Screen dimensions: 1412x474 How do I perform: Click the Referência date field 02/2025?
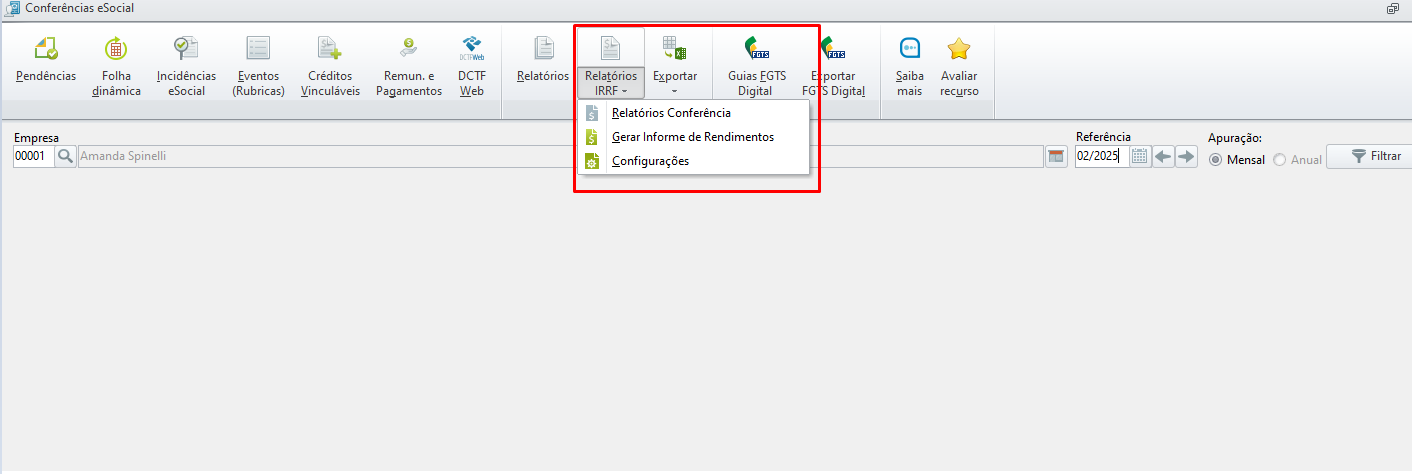[x=1102, y=156]
